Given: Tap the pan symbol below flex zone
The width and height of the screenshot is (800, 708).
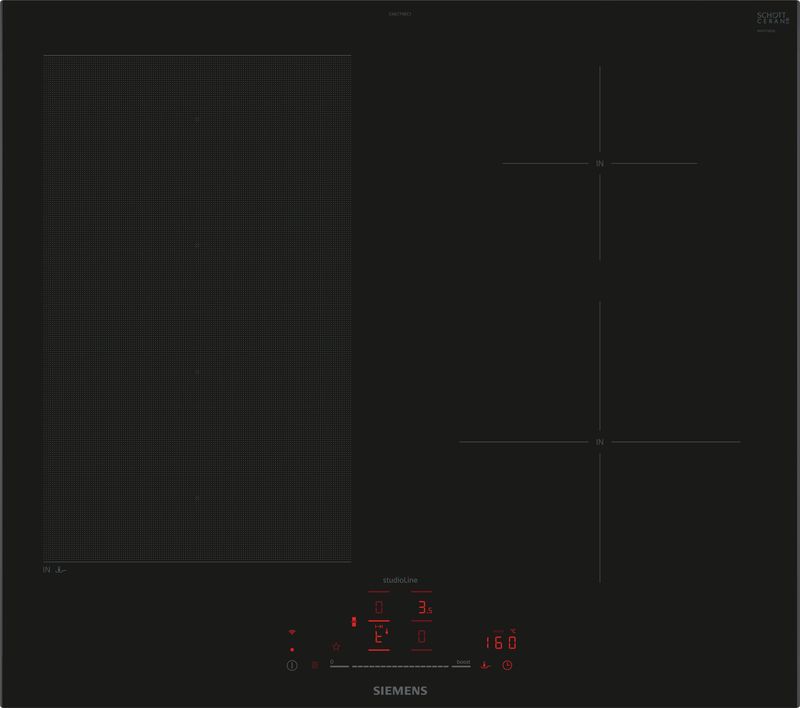Looking at the screenshot, I should (62, 570).
